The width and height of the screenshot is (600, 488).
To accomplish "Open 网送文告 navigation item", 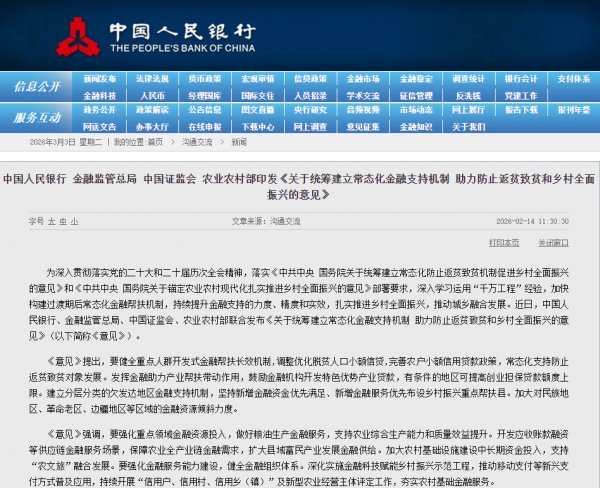I will pos(99,127).
